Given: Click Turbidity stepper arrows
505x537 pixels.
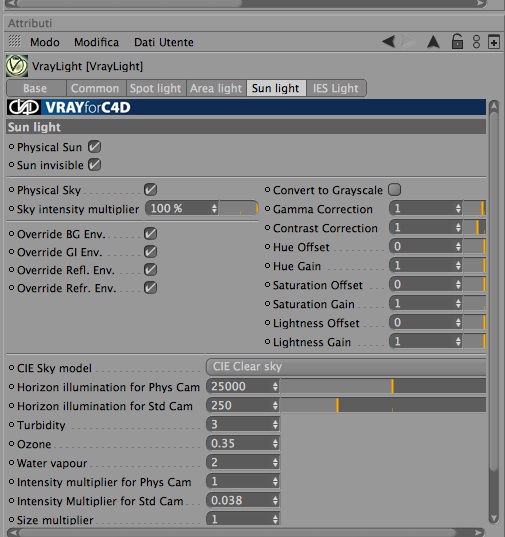Looking at the screenshot, I should pos(275,425).
